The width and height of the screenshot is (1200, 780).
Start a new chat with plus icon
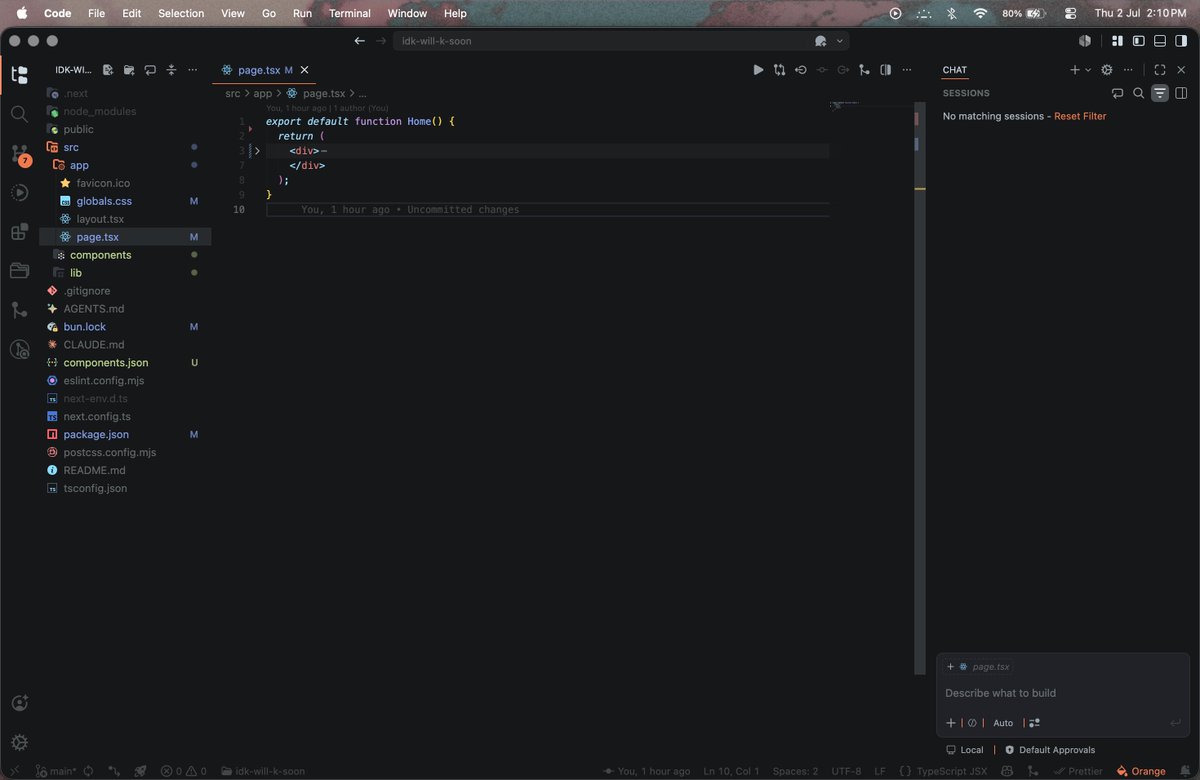coord(1075,70)
